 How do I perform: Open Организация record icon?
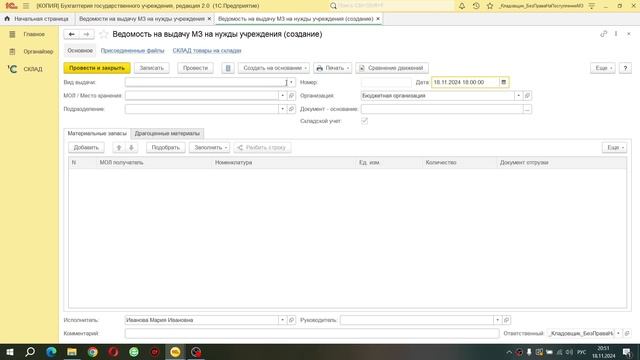tap(527, 96)
